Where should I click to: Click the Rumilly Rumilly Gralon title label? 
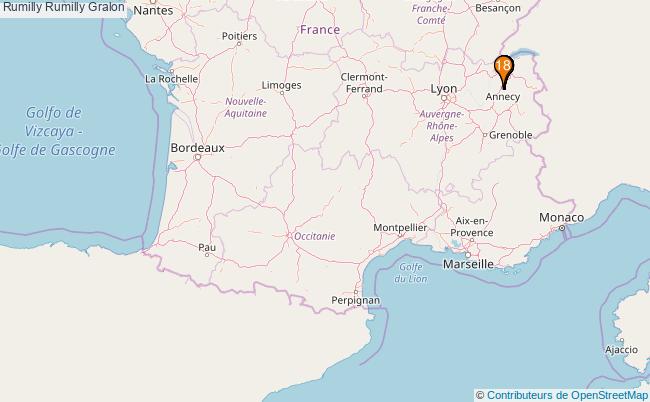pos(63,7)
